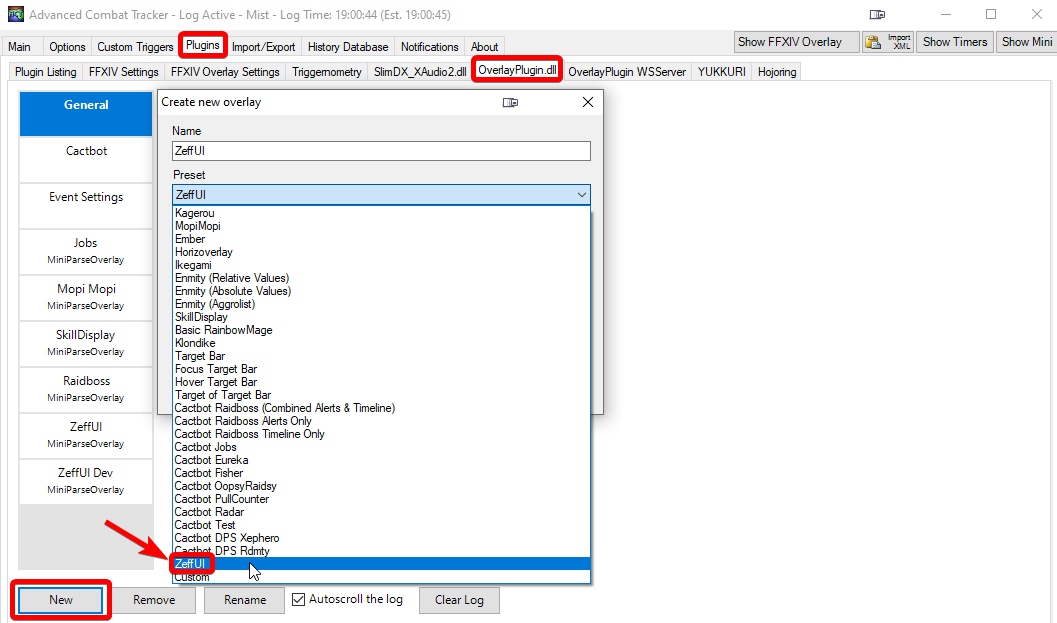Click the pin icon in the main title bar
The height and width of the screenshot is (623, 1057).
click(x=877, y=14)
